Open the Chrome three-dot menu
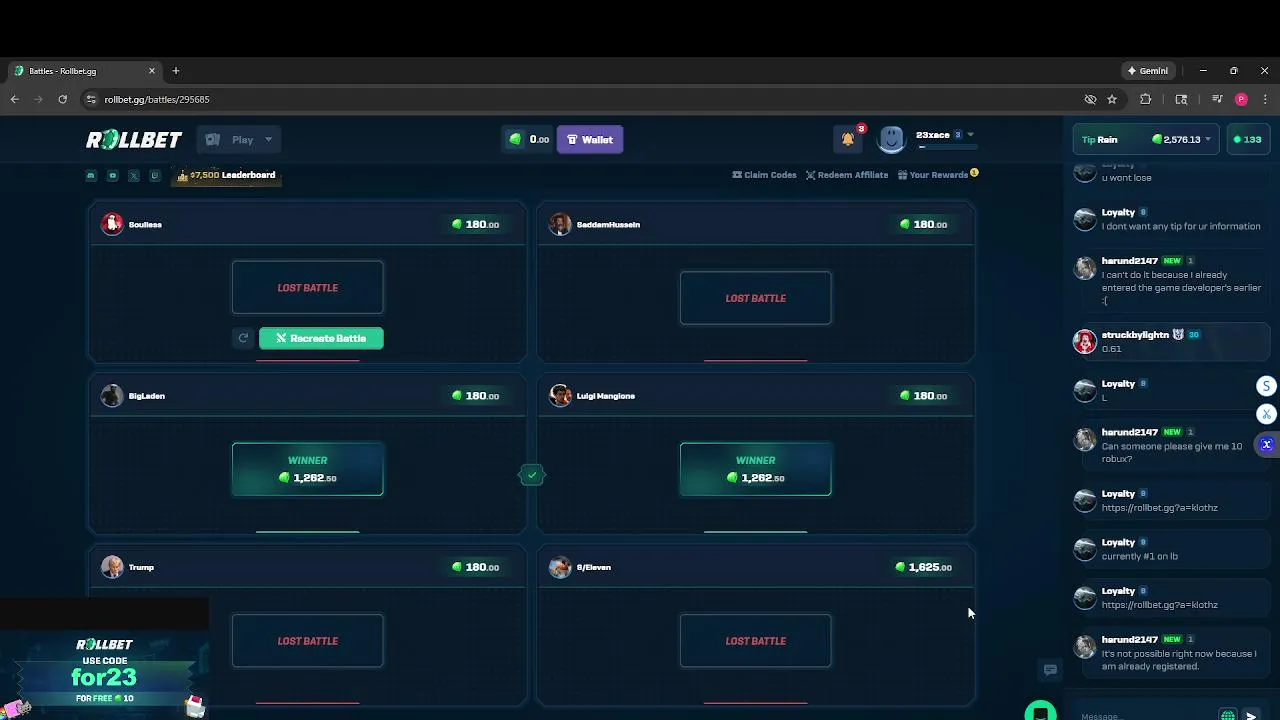Screen dimensions: 1280x720 pos(1265,99)
